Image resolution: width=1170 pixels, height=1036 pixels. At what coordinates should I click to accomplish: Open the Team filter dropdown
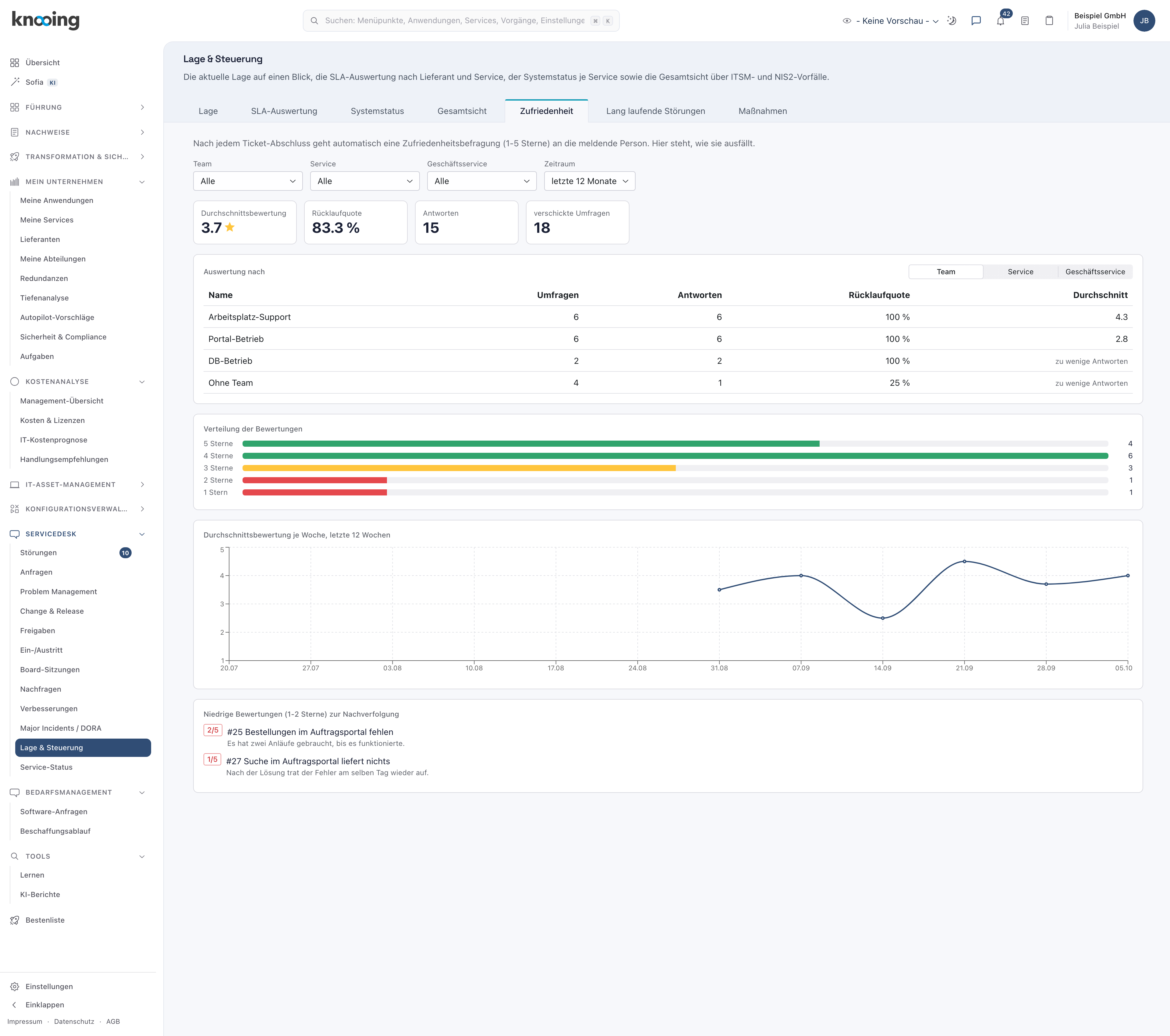(x=248, y=181)
